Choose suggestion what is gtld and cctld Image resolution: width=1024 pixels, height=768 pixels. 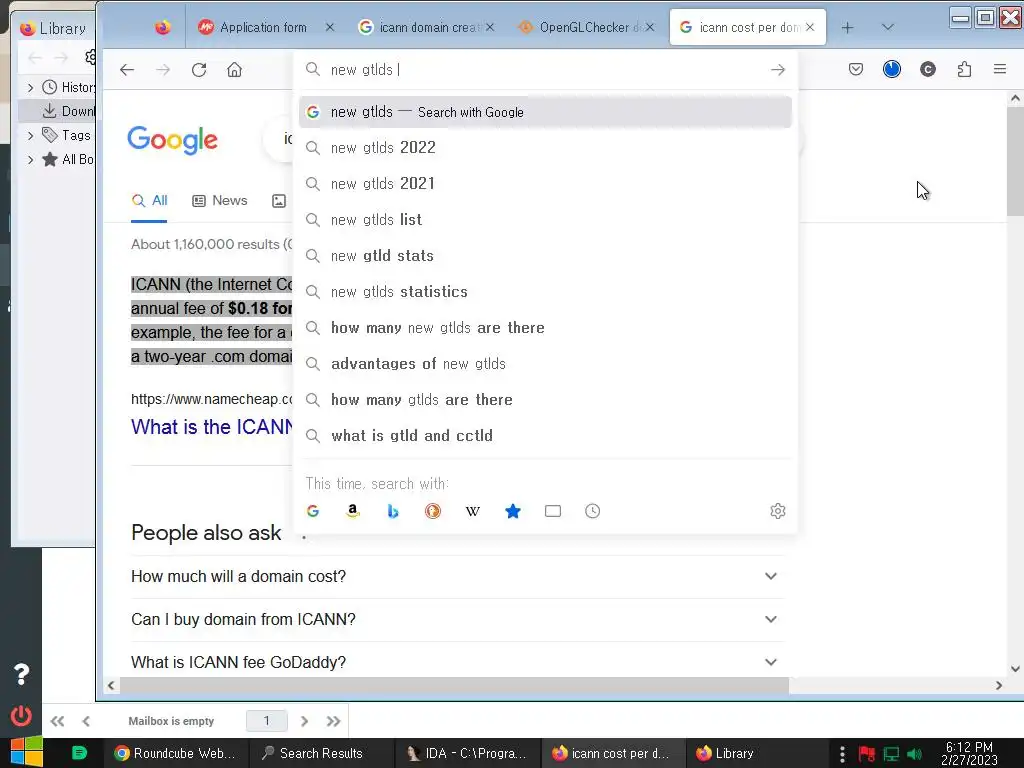click(545, 435)
